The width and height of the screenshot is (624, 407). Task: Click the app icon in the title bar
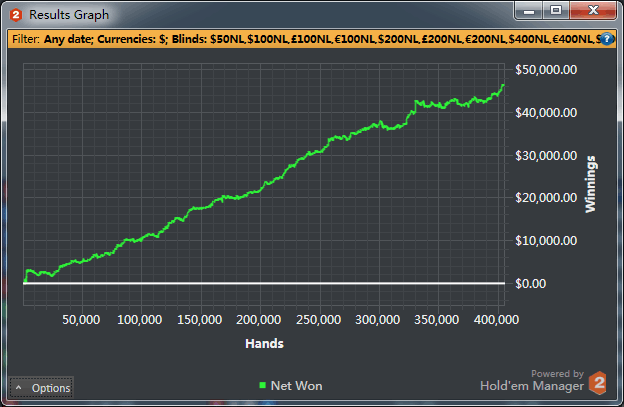(x=15, y=14)
